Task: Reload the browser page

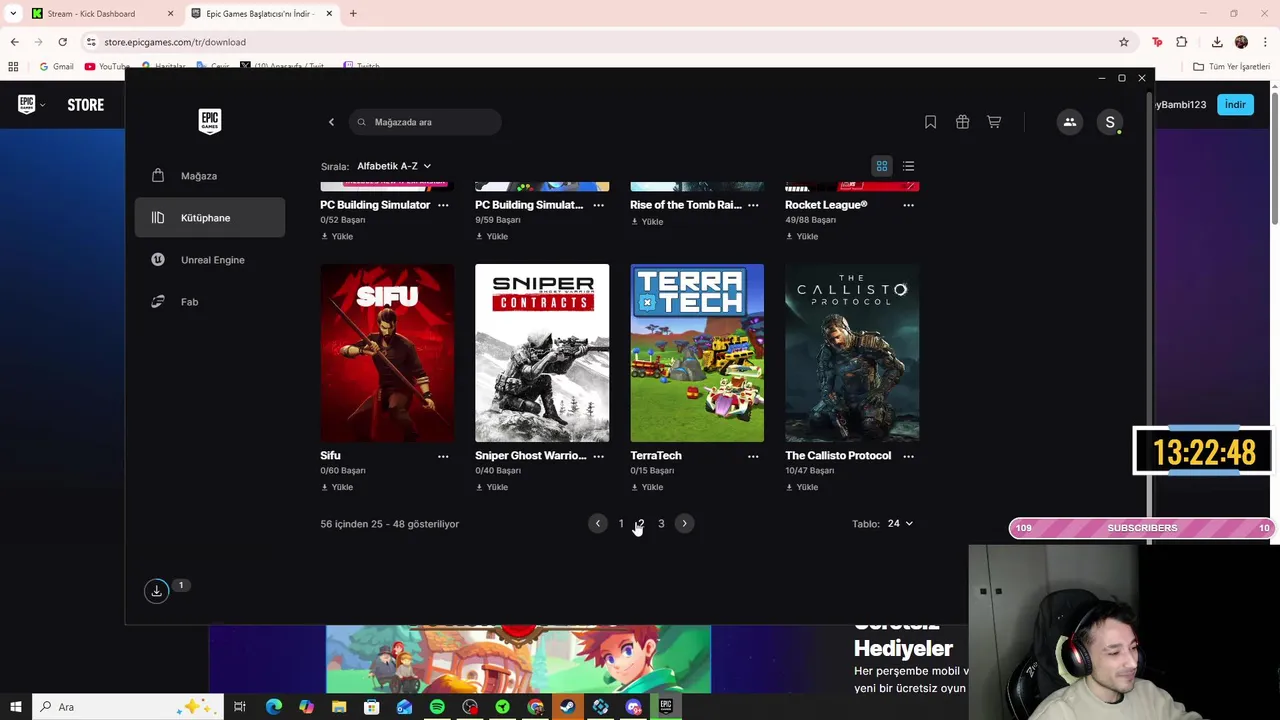Action: (x=62, y=42)
